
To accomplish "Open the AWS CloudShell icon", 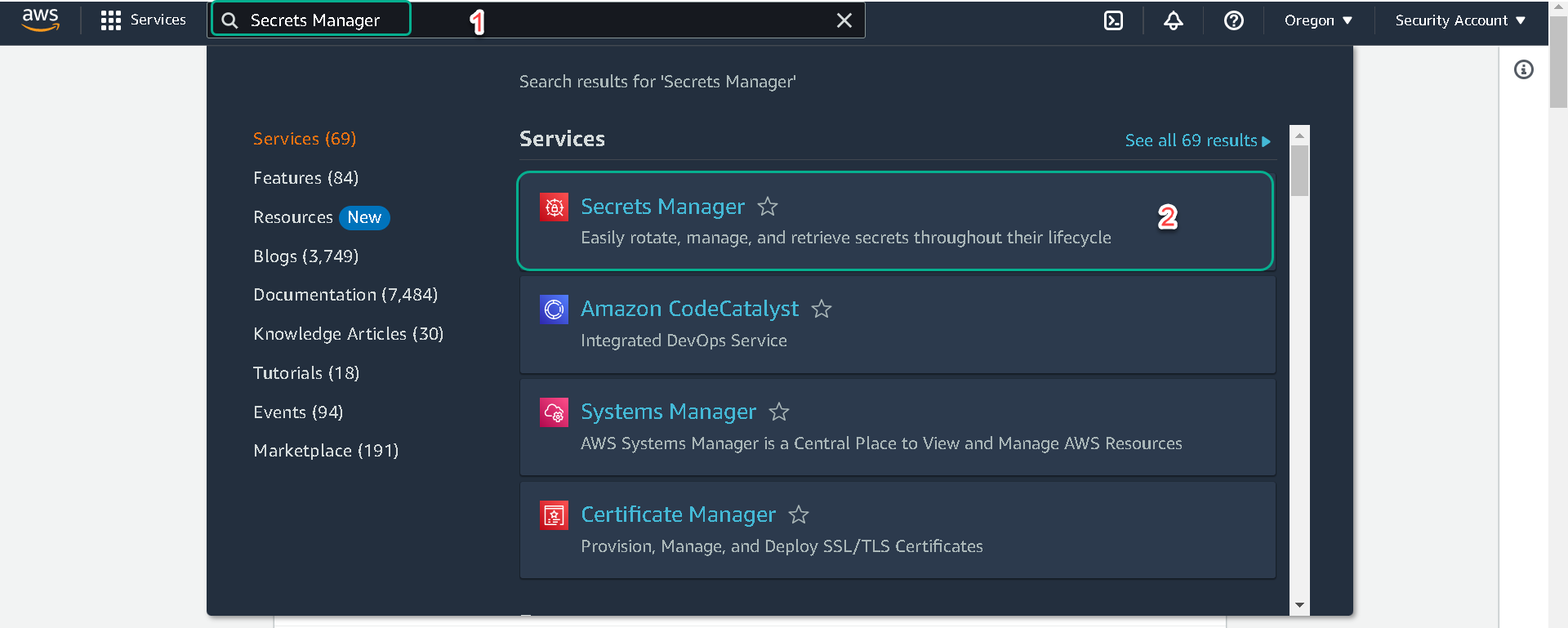I will 1113,20.
